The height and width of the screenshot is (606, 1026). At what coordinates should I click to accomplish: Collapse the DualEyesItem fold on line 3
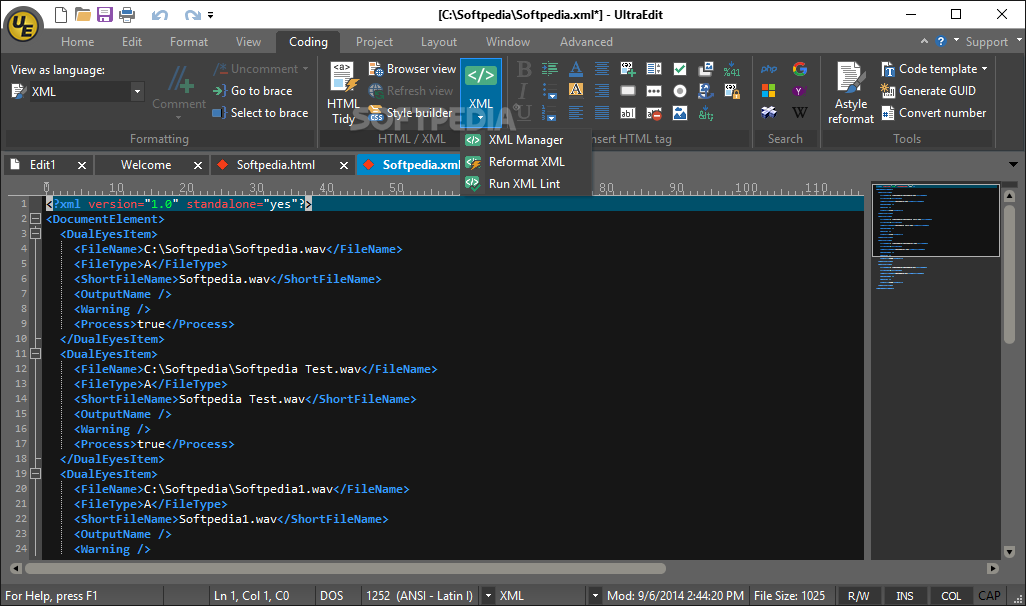point(35,234)
